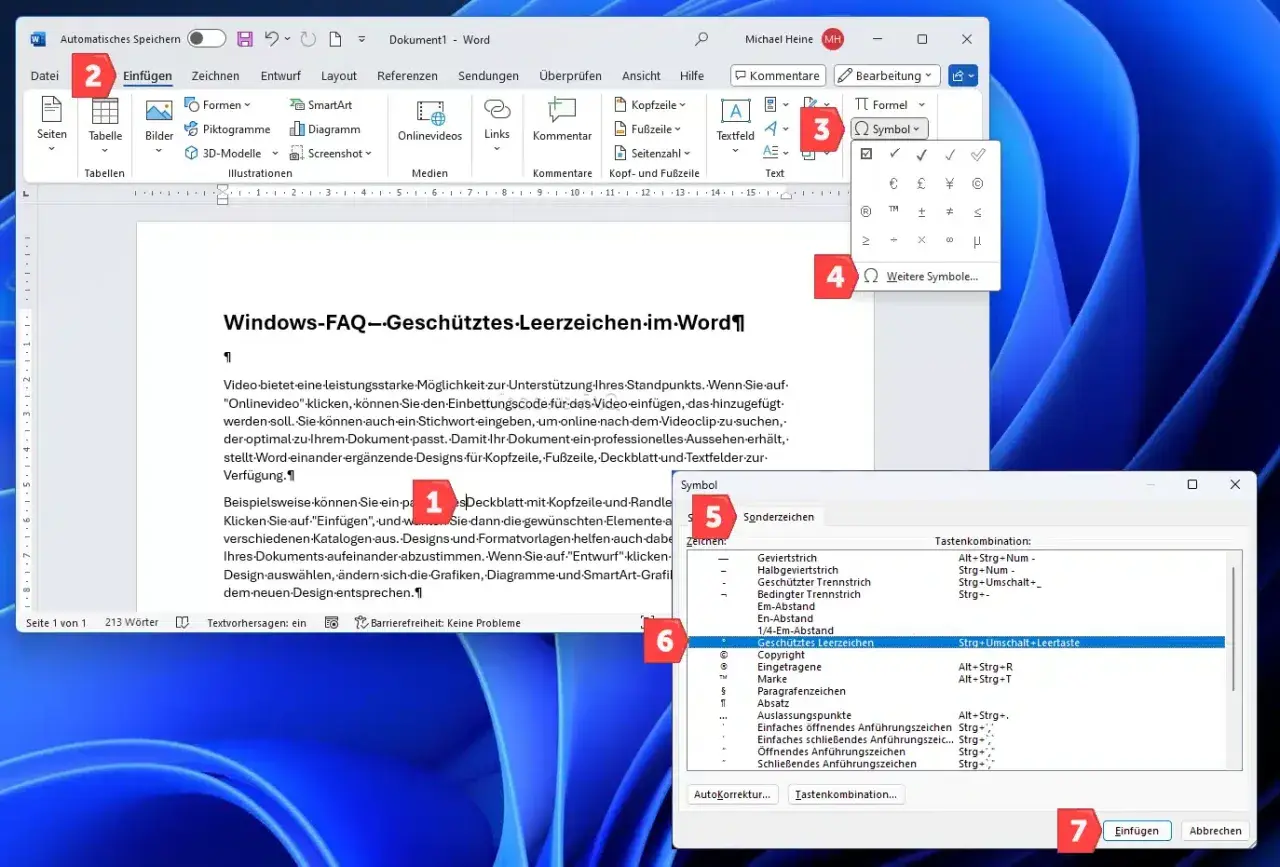Screen dimensions: 1280x867
Task: Click the spelling check icon in status bar
Action: (x=182, y=622)
